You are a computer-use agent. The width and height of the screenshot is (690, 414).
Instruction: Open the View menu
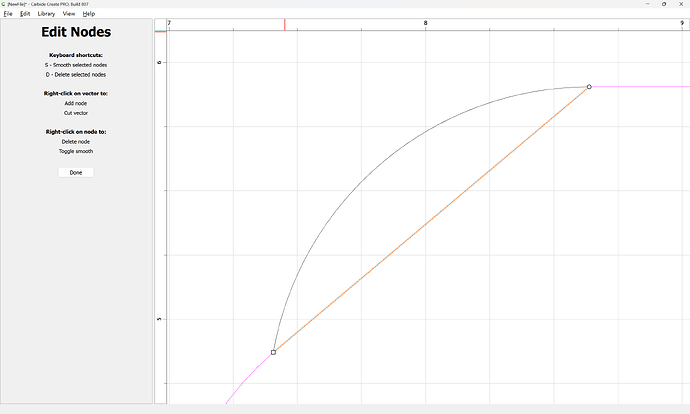pos(69,14)
